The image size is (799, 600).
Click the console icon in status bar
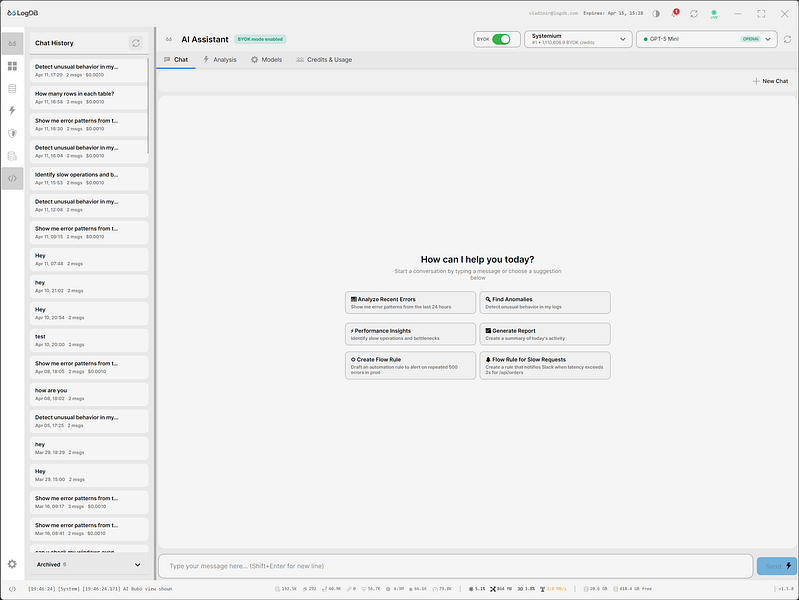(12, 589)
